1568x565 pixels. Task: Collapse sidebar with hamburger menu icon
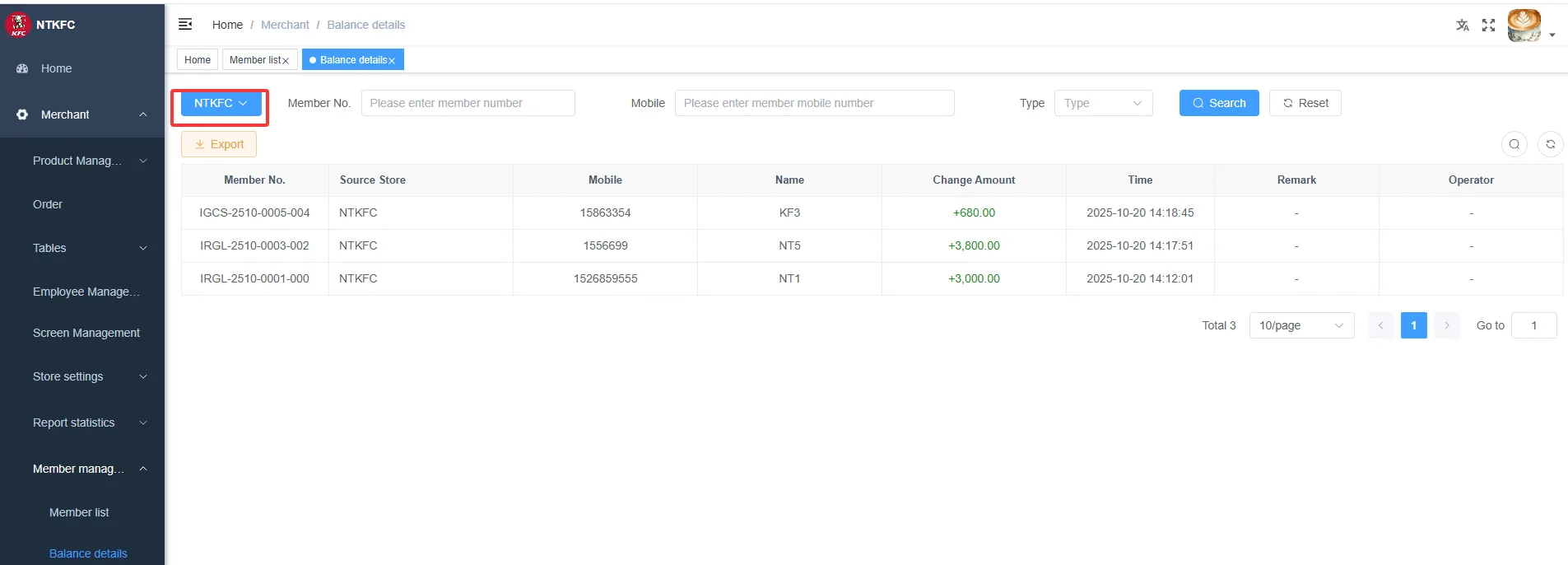185,24
